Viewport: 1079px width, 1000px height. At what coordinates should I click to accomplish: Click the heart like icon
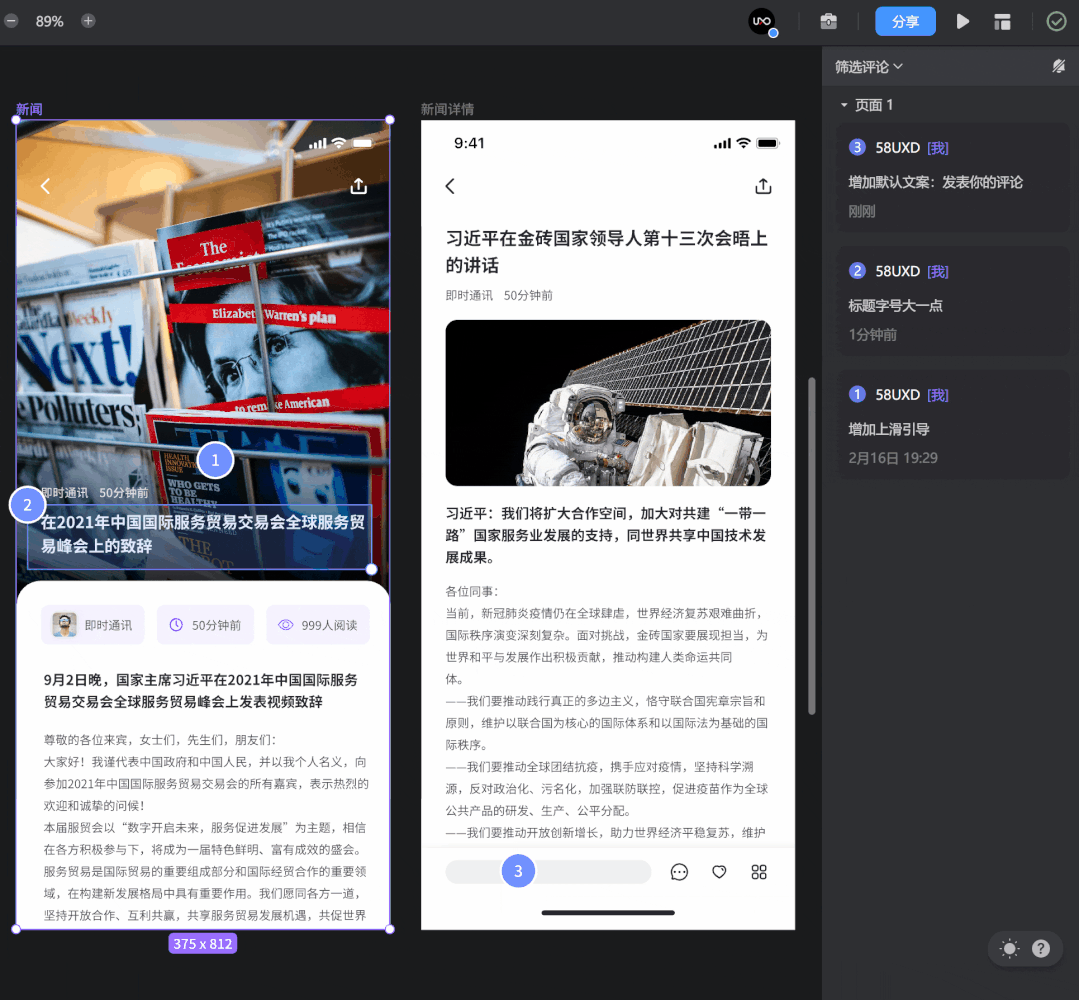[x=719, y=872]
